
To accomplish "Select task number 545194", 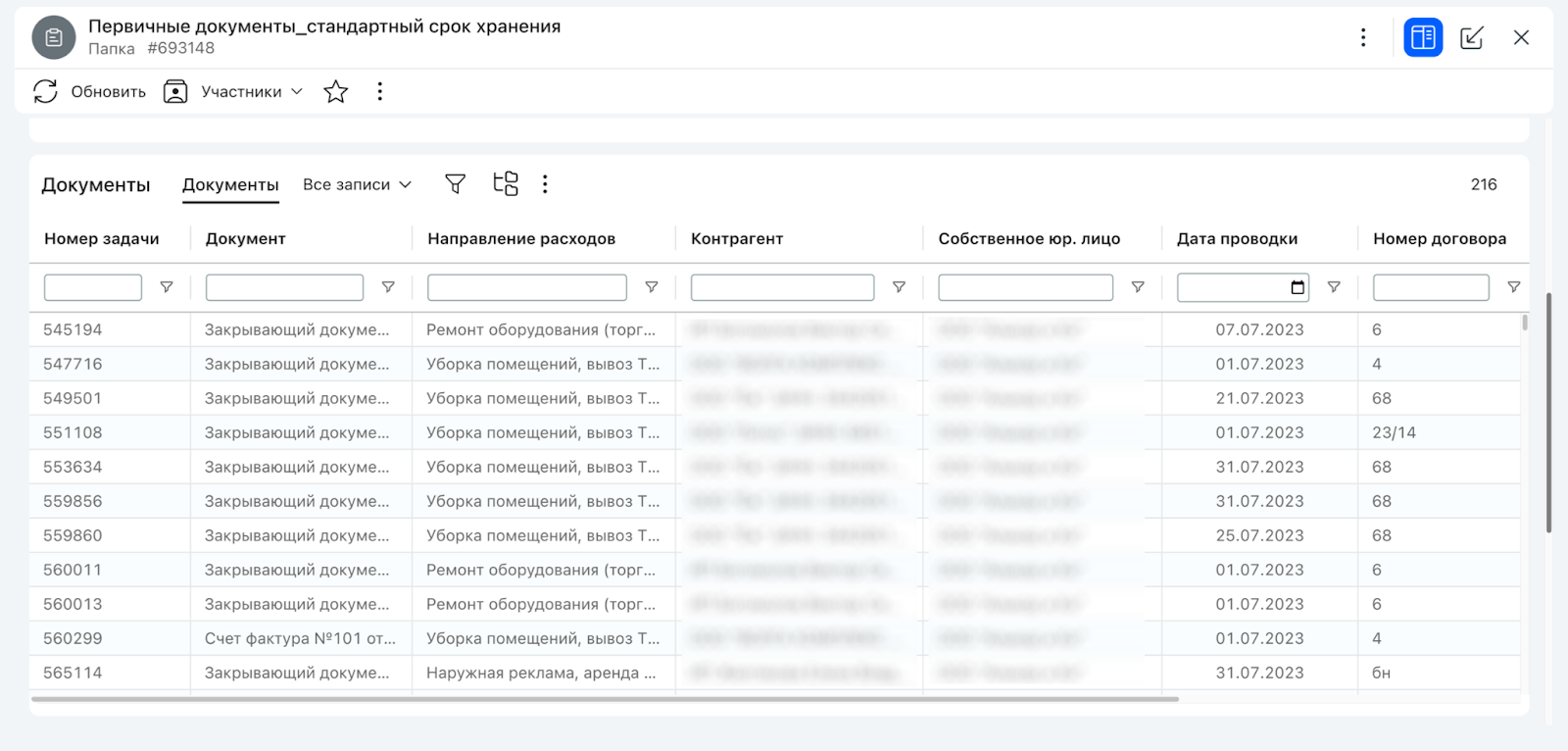I will click(73, 329).
